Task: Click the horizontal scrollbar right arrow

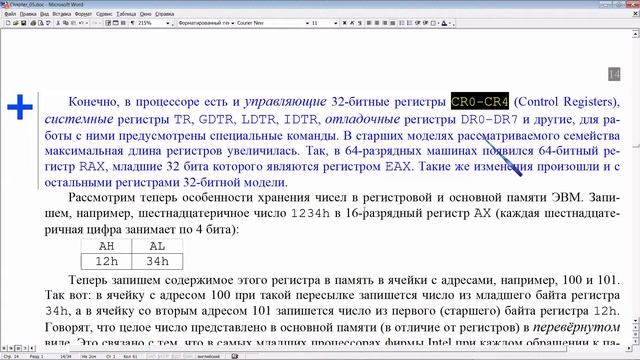Action: point(629,348)
